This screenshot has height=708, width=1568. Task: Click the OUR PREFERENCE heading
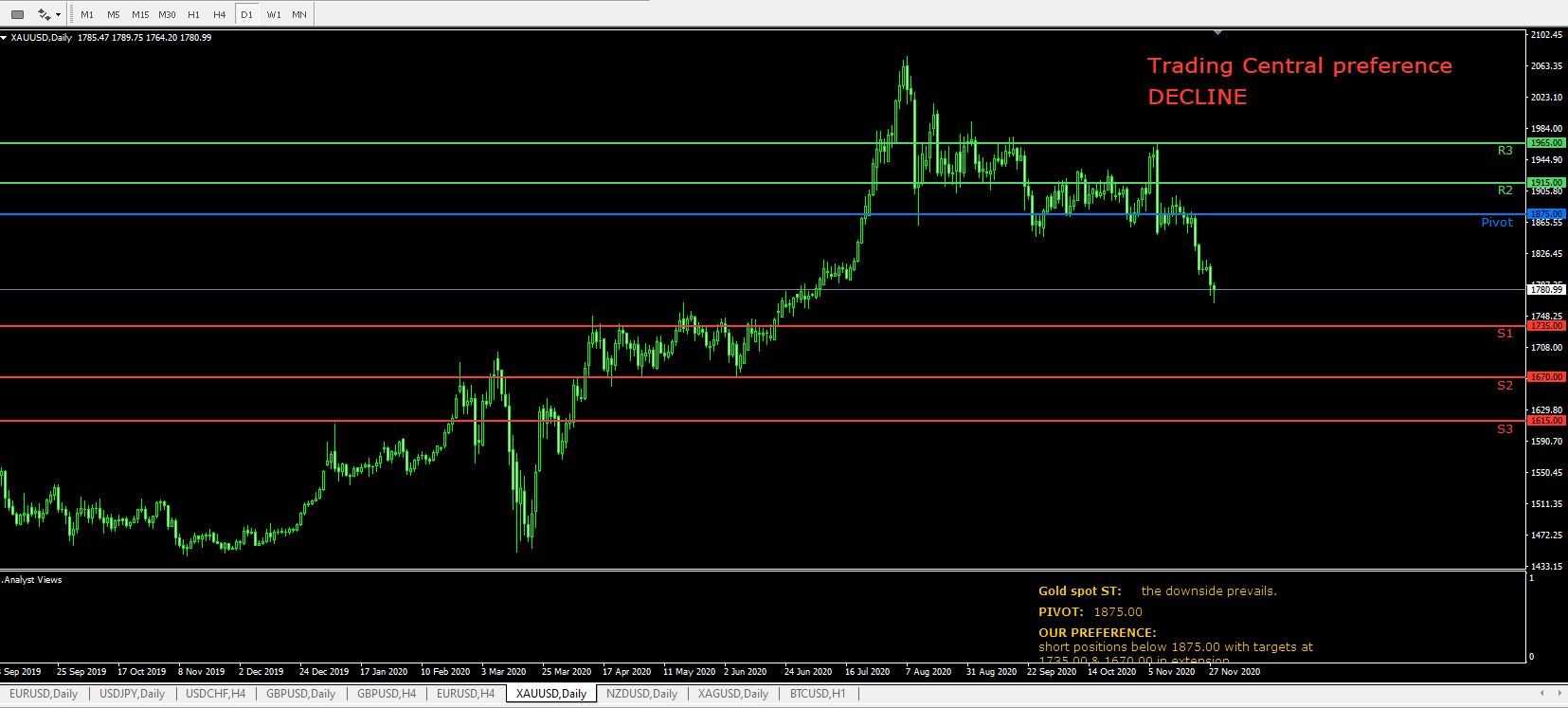pyautogui.click(x=1097, y=633)
